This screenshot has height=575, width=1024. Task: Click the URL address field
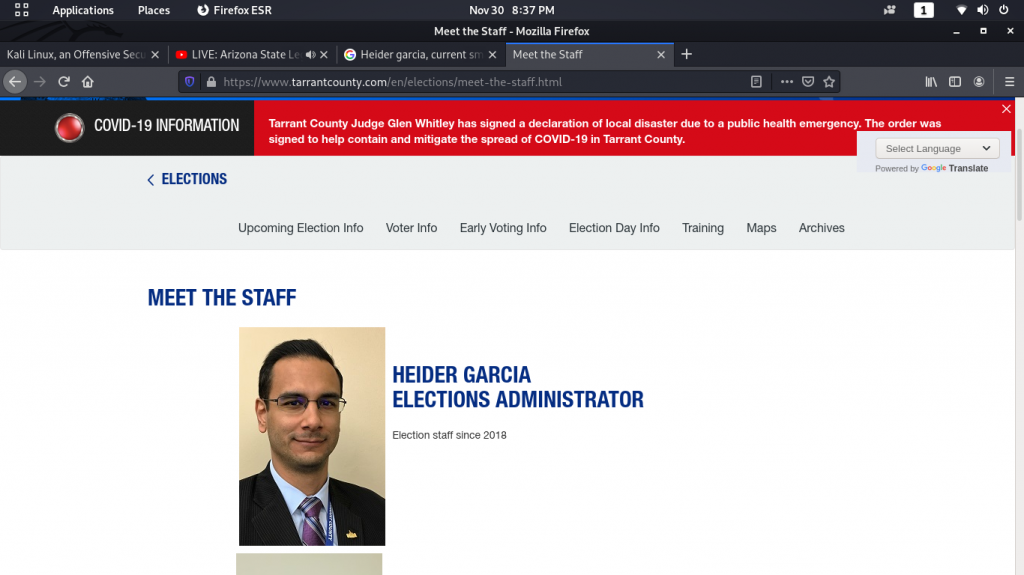coord(480,82)
